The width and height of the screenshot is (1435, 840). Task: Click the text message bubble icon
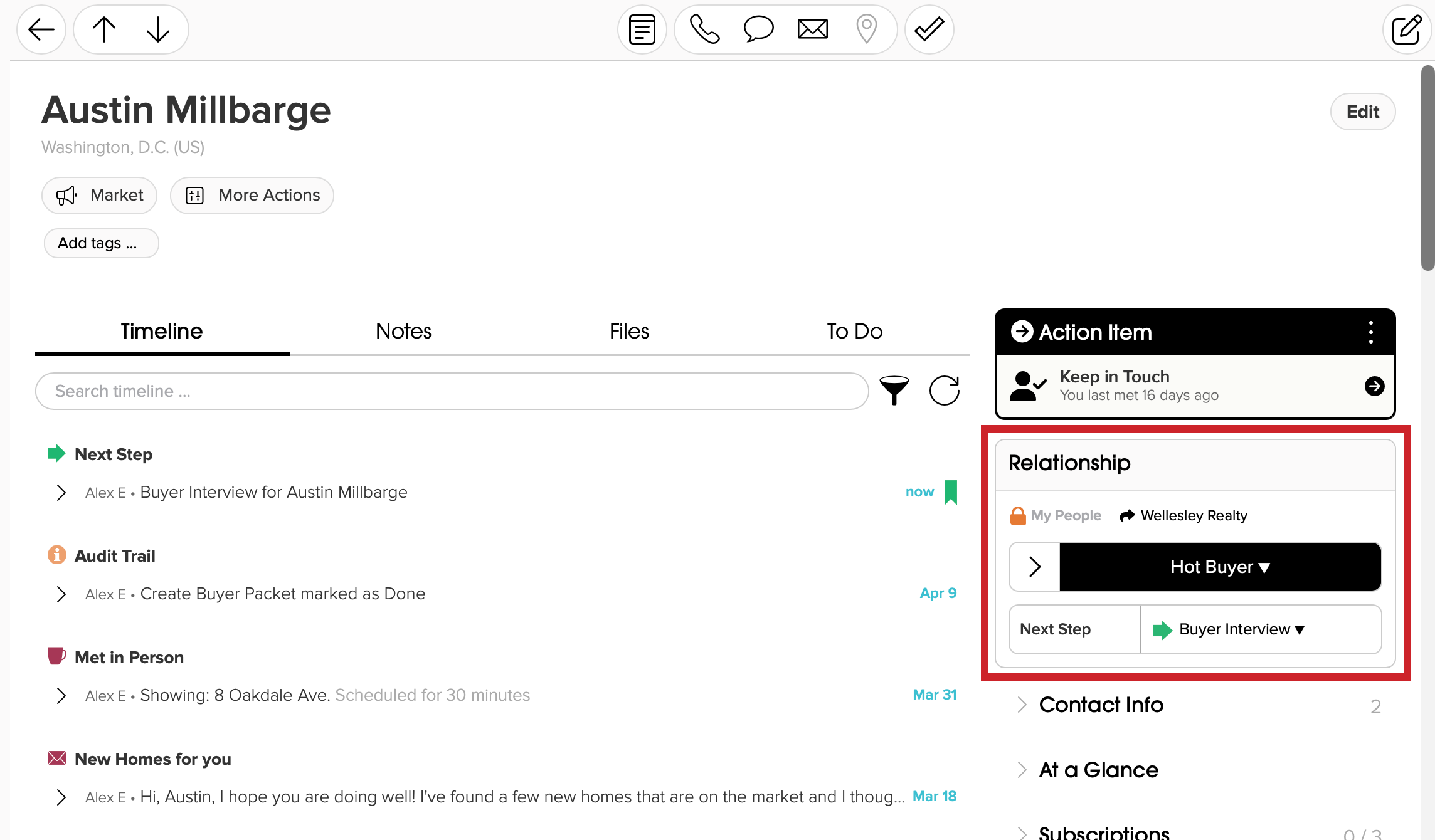(758, 29)
